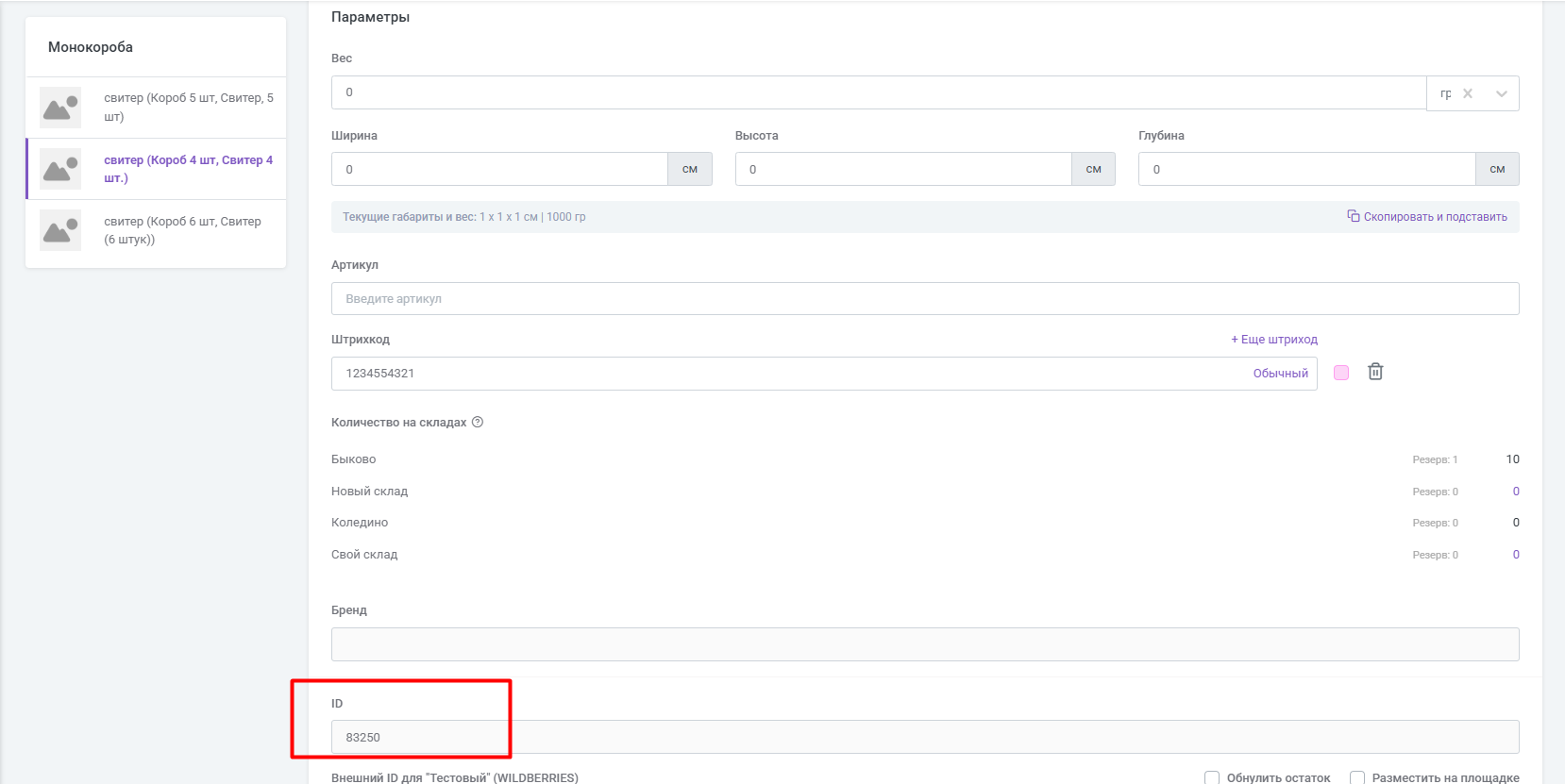
Task: Add another barcode via + Еще штрихкод
Action: pos(1274,340)
